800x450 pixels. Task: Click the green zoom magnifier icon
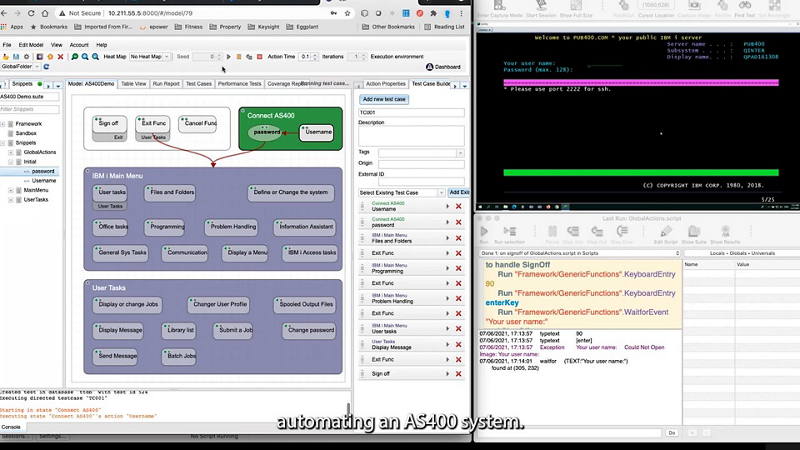74,57
